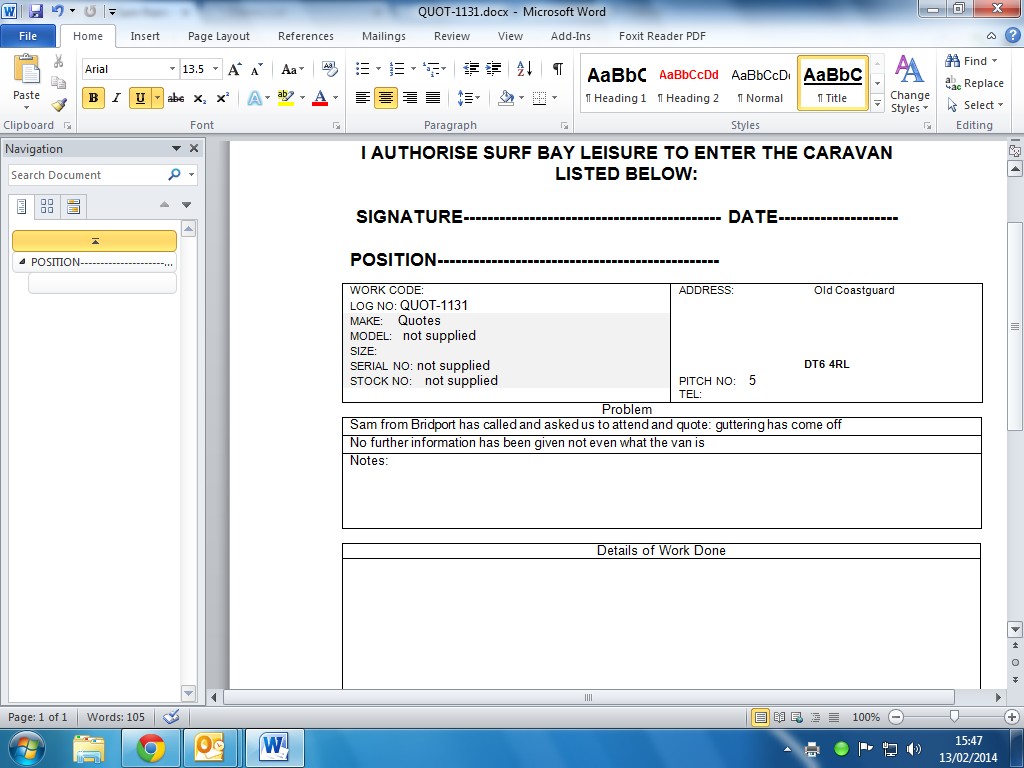Toggle Underline formatting

140,98
